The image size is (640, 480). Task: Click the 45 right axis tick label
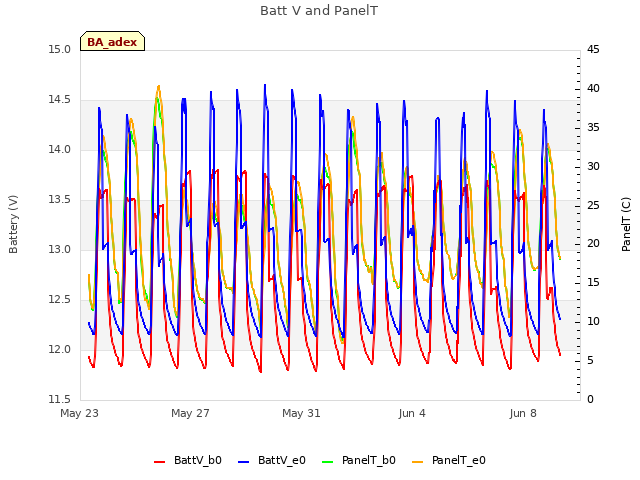(x=593, y=50)
